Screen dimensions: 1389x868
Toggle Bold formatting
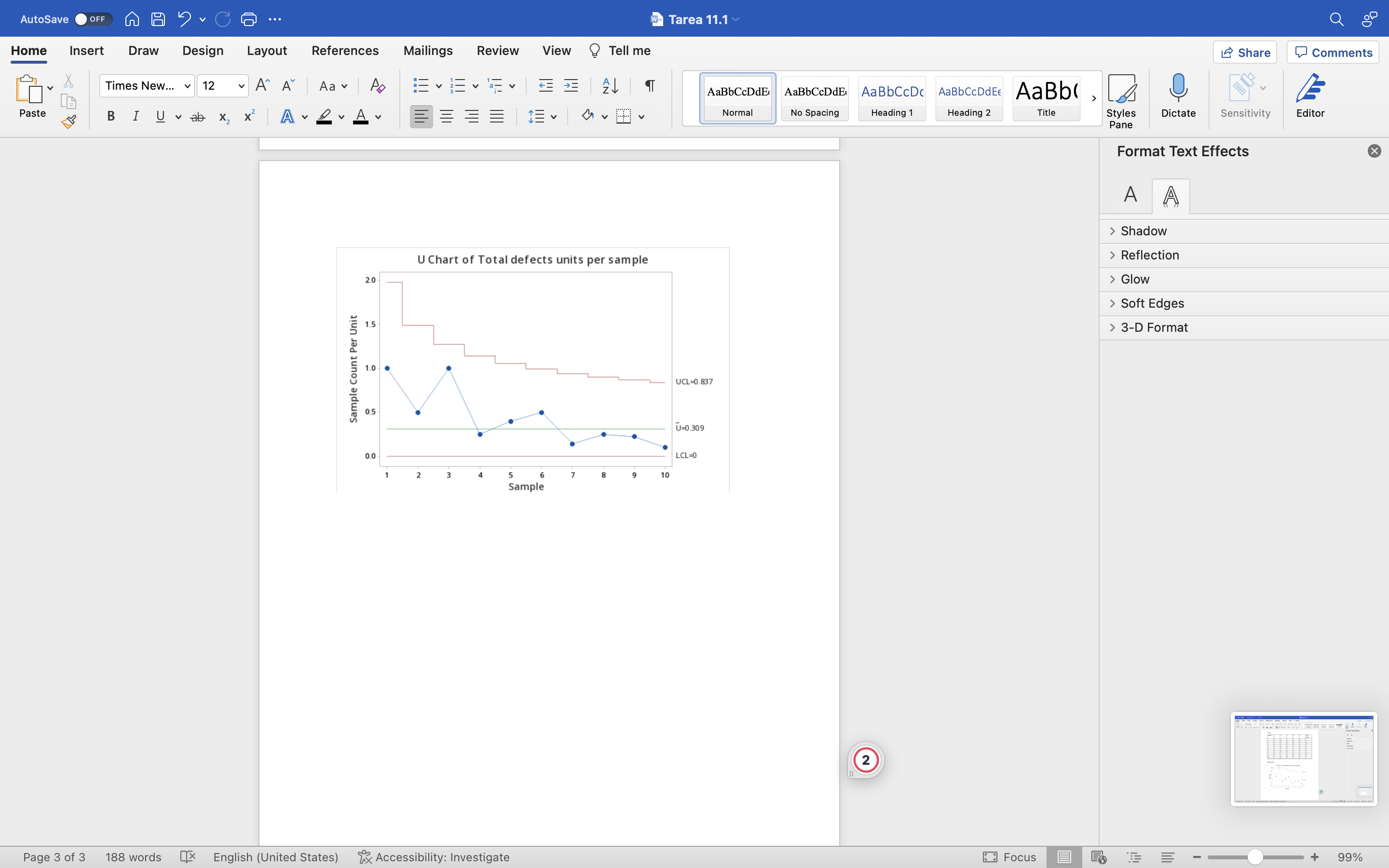pyautogui.click(x=111, y=117)
